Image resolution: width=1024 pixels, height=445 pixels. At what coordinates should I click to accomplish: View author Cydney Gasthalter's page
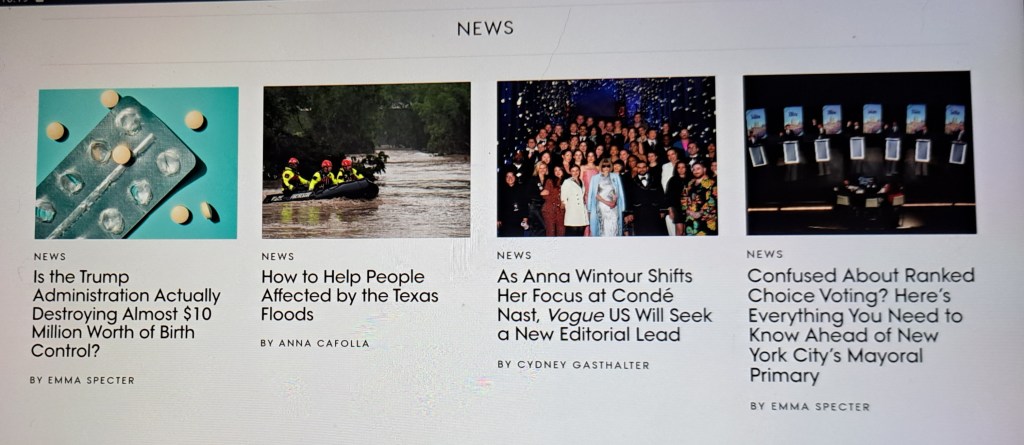point(573,365)
